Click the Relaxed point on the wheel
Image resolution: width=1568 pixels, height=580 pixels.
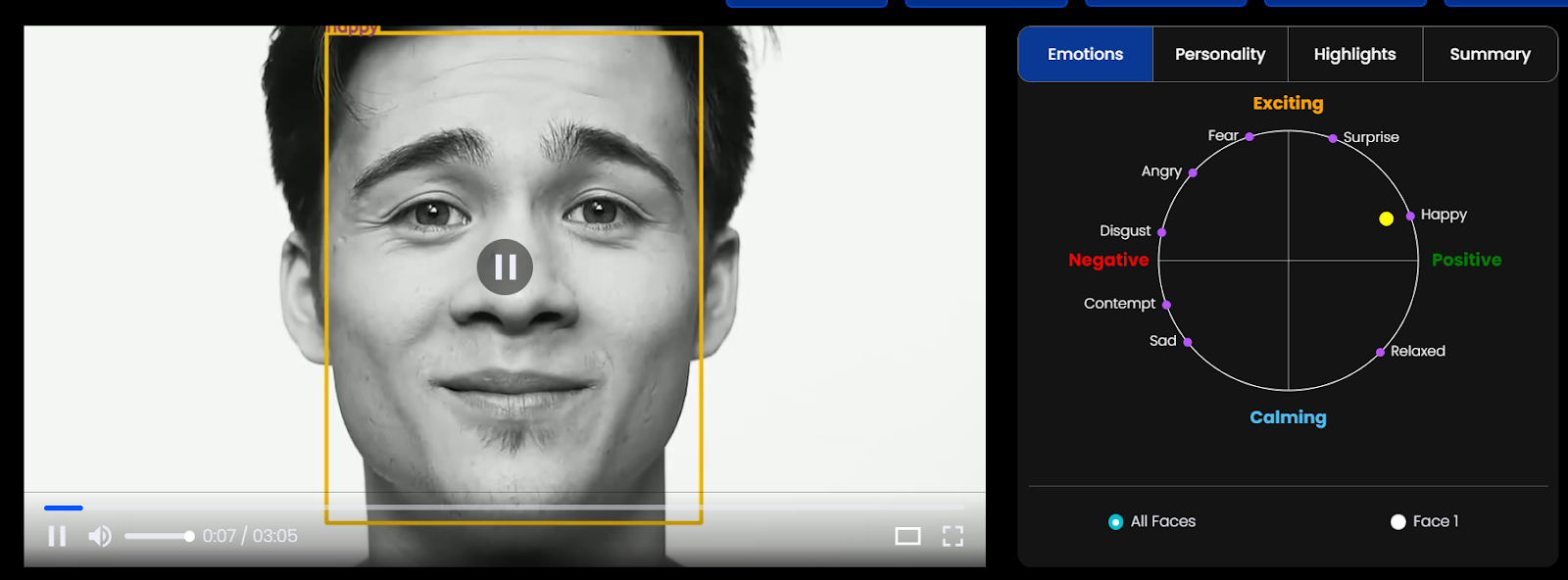(1381, 352)
